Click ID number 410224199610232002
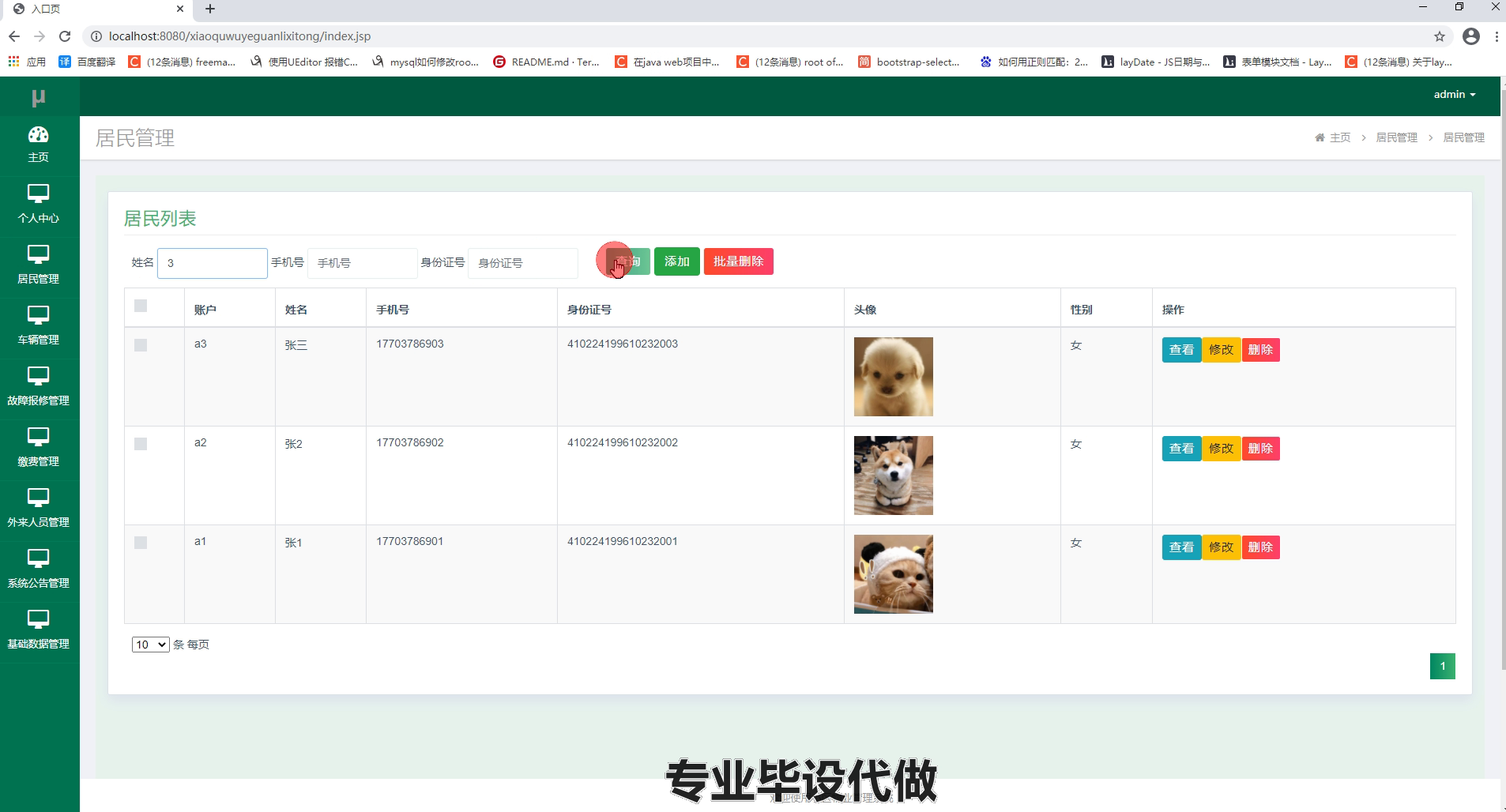1506x812 pixels. pos(623,442)
